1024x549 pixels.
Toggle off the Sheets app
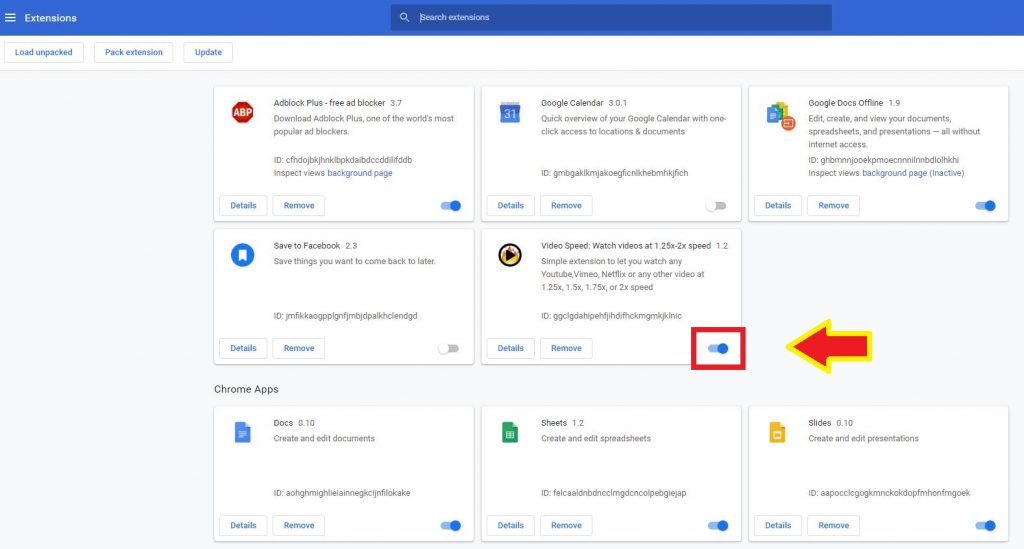(718, 525)
